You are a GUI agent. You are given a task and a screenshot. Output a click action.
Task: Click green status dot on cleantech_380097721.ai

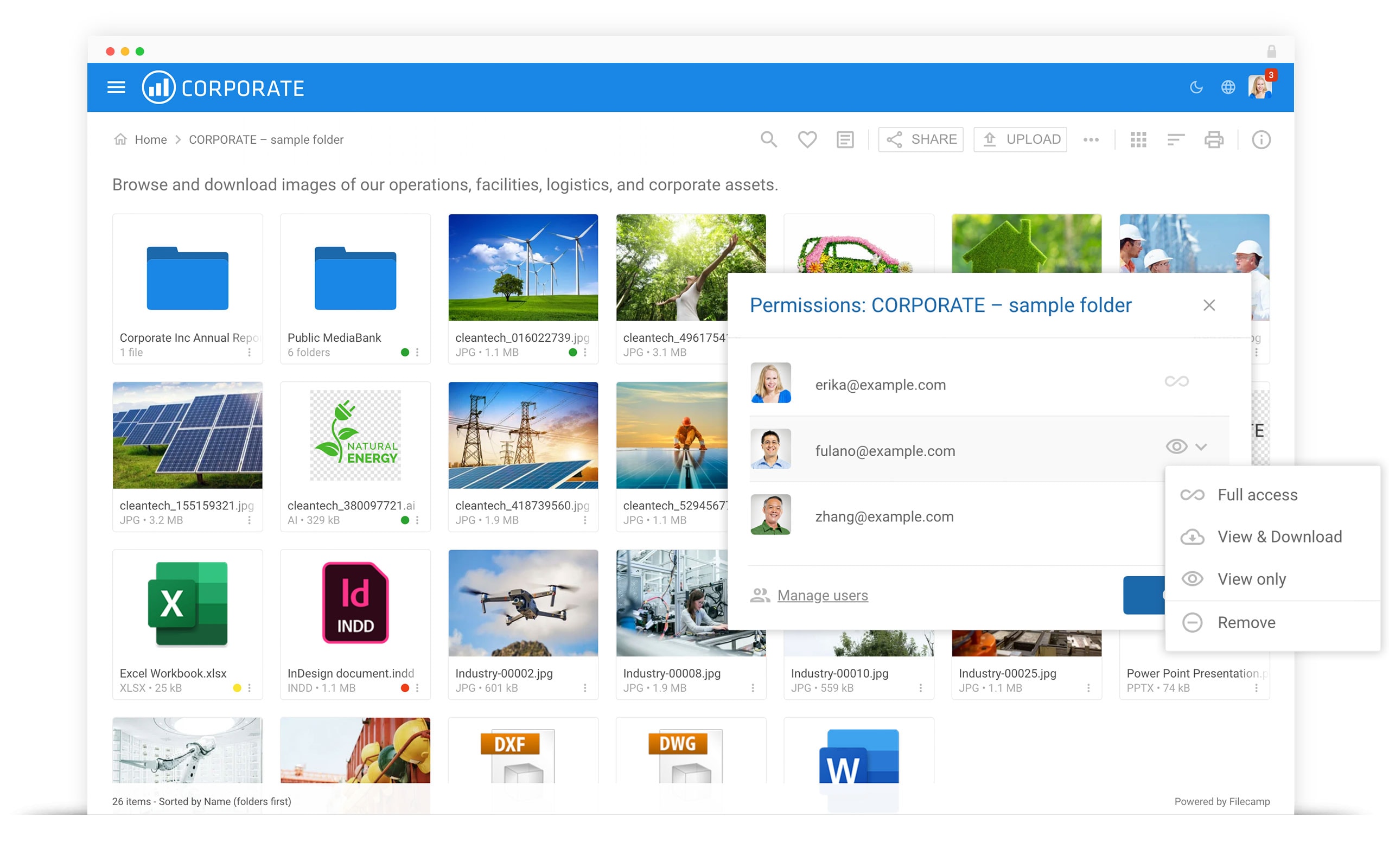click(x=405, y=520)
